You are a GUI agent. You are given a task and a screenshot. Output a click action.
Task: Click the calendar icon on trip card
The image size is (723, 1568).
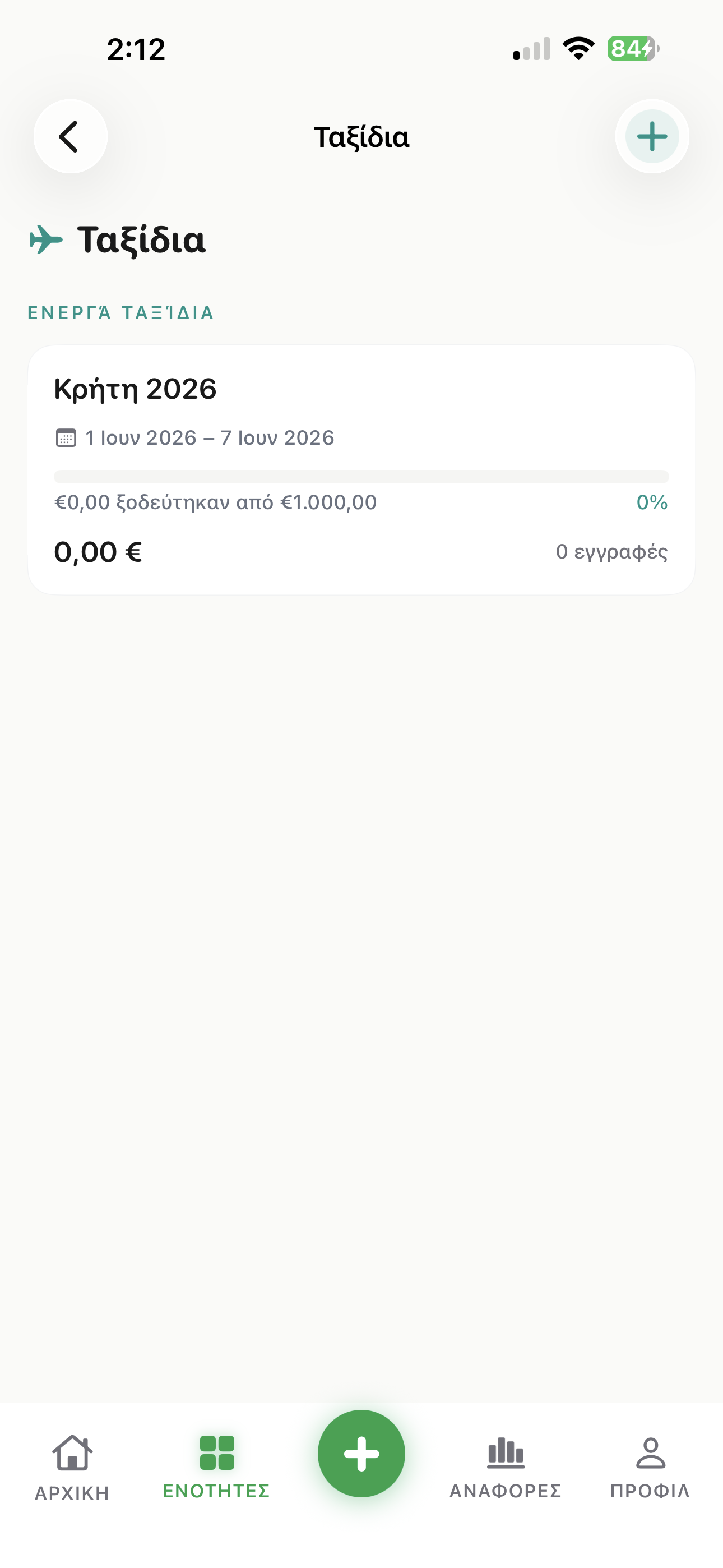coord(66,437)
